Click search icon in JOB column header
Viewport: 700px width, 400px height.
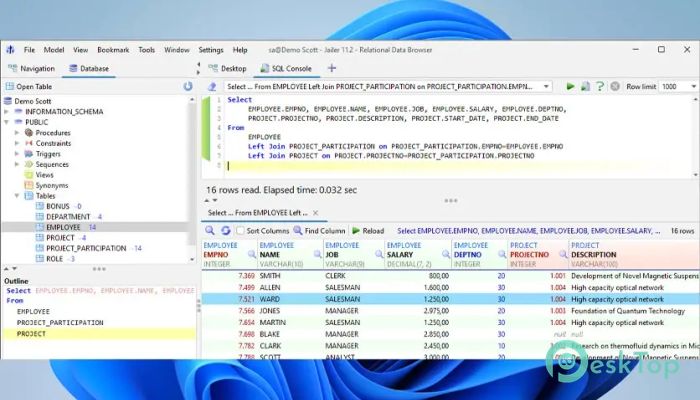(x=379, y=254)
